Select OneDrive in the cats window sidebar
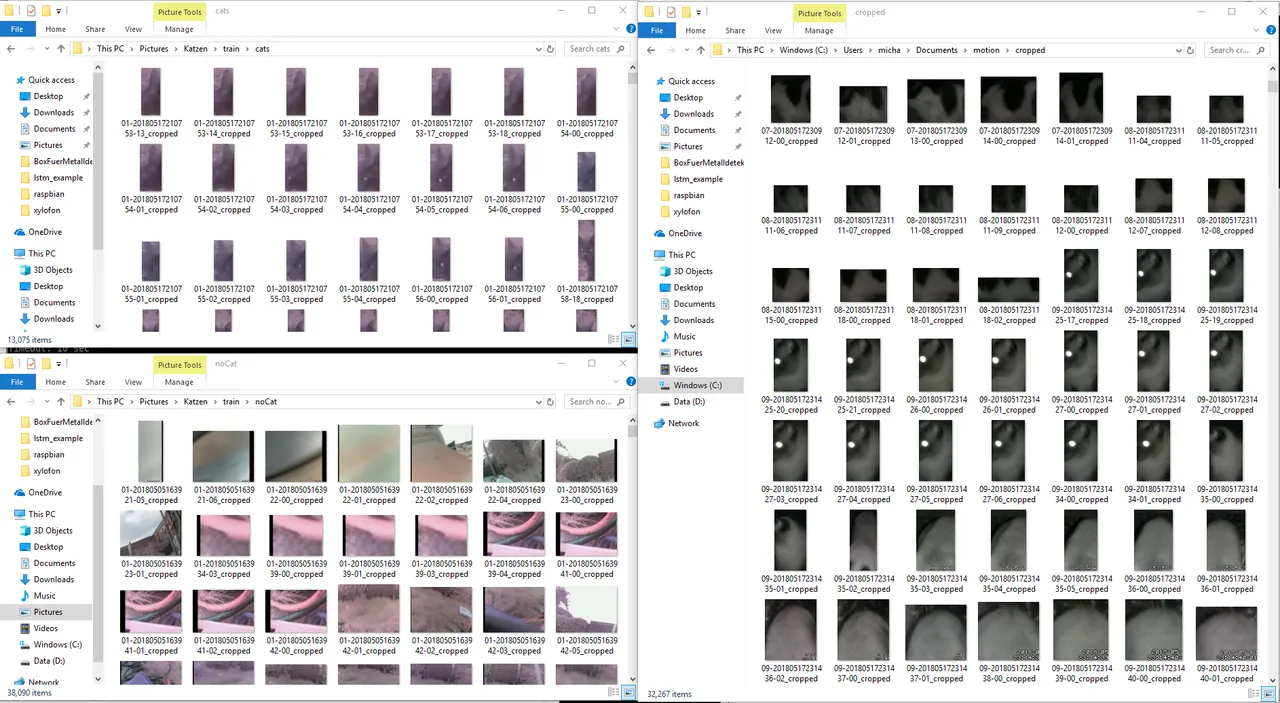1280x703 pixels. point(45,232)
